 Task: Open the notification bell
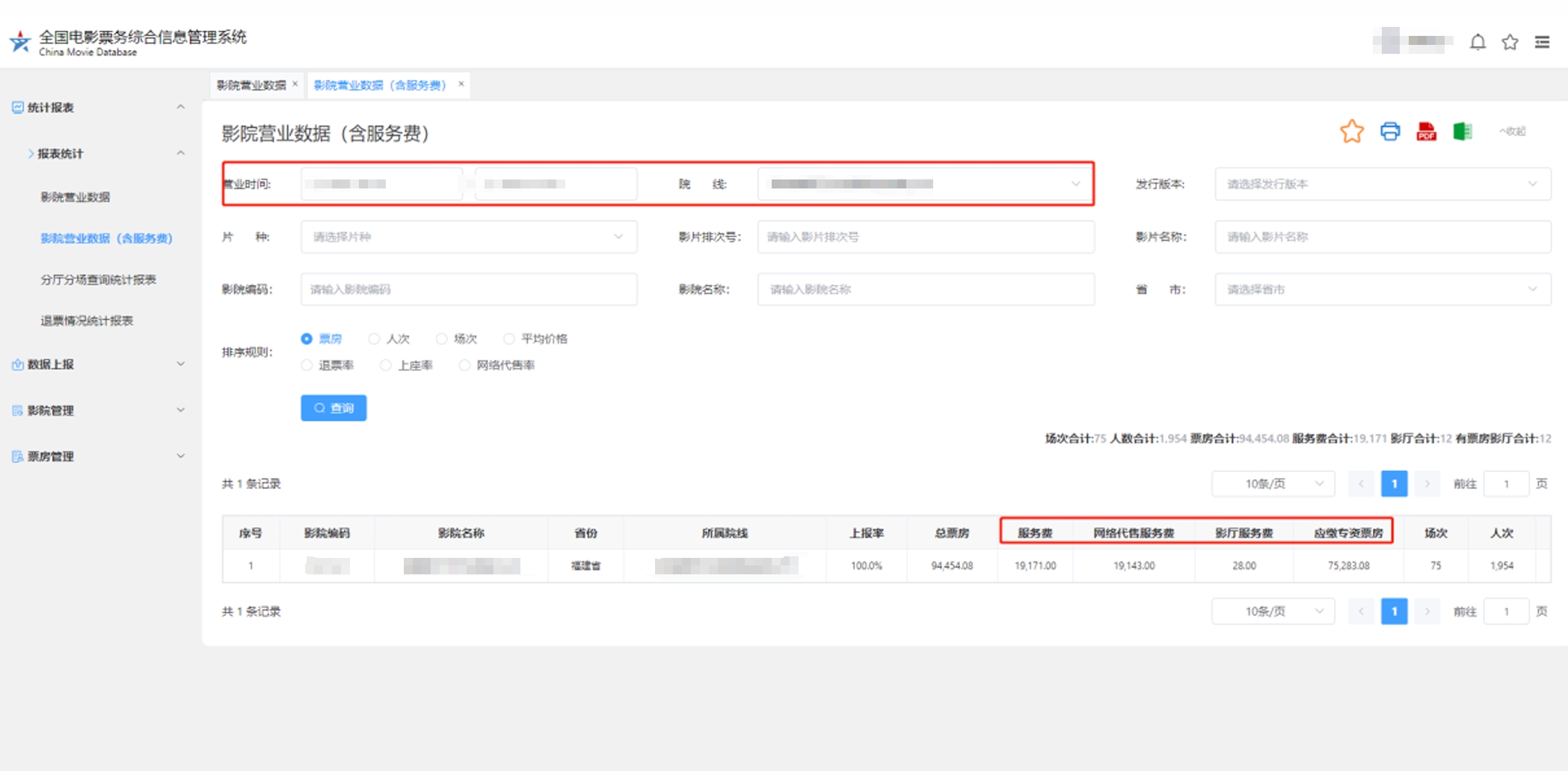pos(1478,43)
